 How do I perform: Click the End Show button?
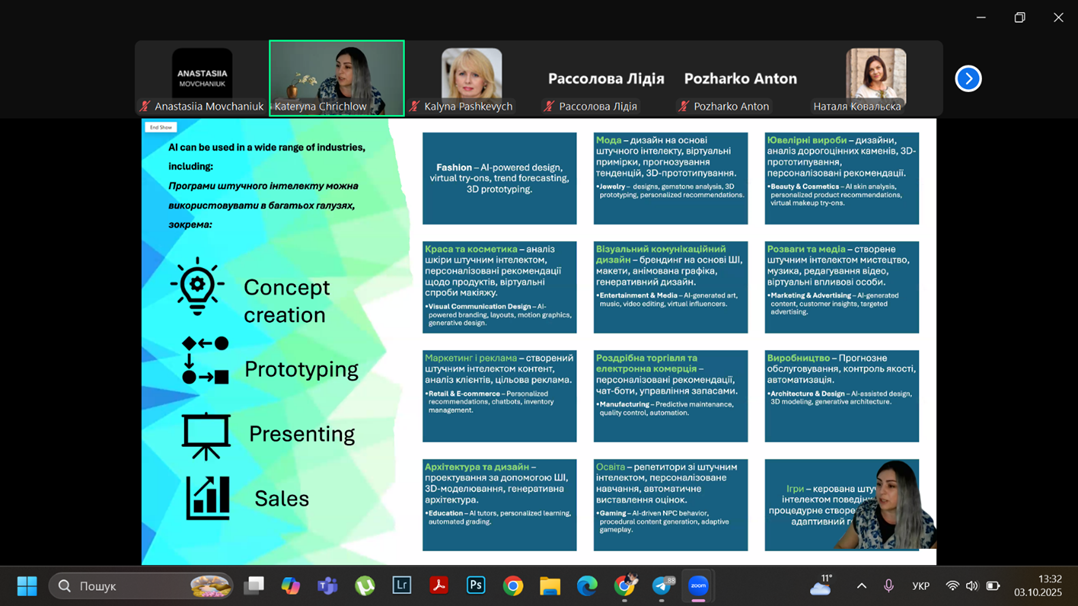point(160,128)
